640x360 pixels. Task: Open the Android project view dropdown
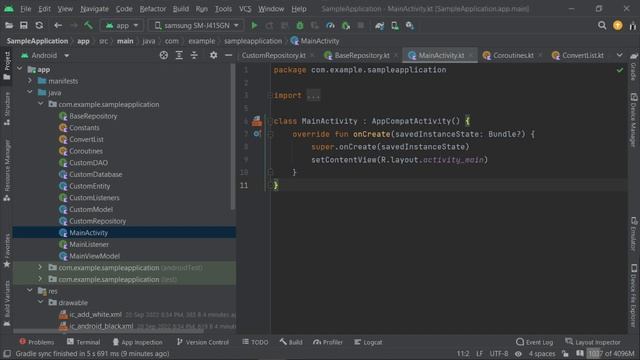pos(45,55)
